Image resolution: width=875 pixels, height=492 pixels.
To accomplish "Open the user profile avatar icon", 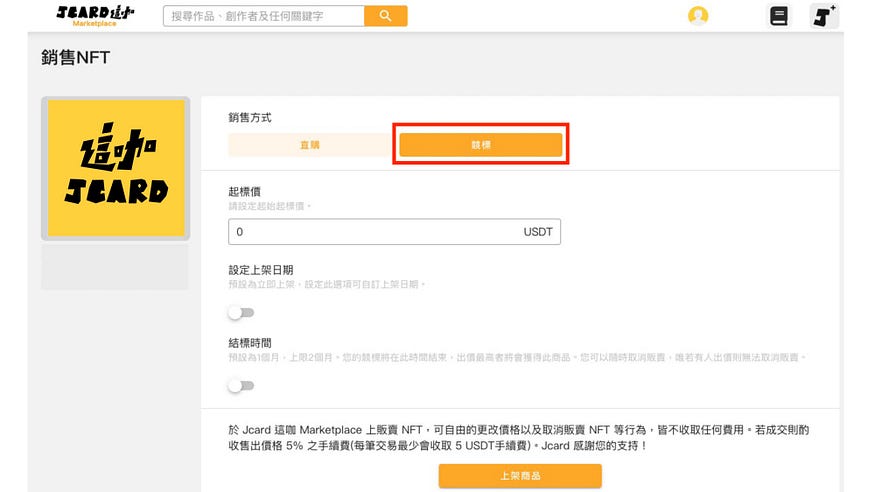I will tap(698, 16).
